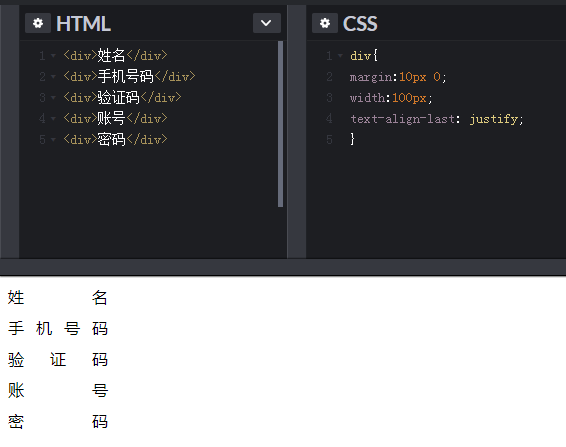Click HTML line number 3 in gutter
The image size is (566, 447).
point(42,98)
